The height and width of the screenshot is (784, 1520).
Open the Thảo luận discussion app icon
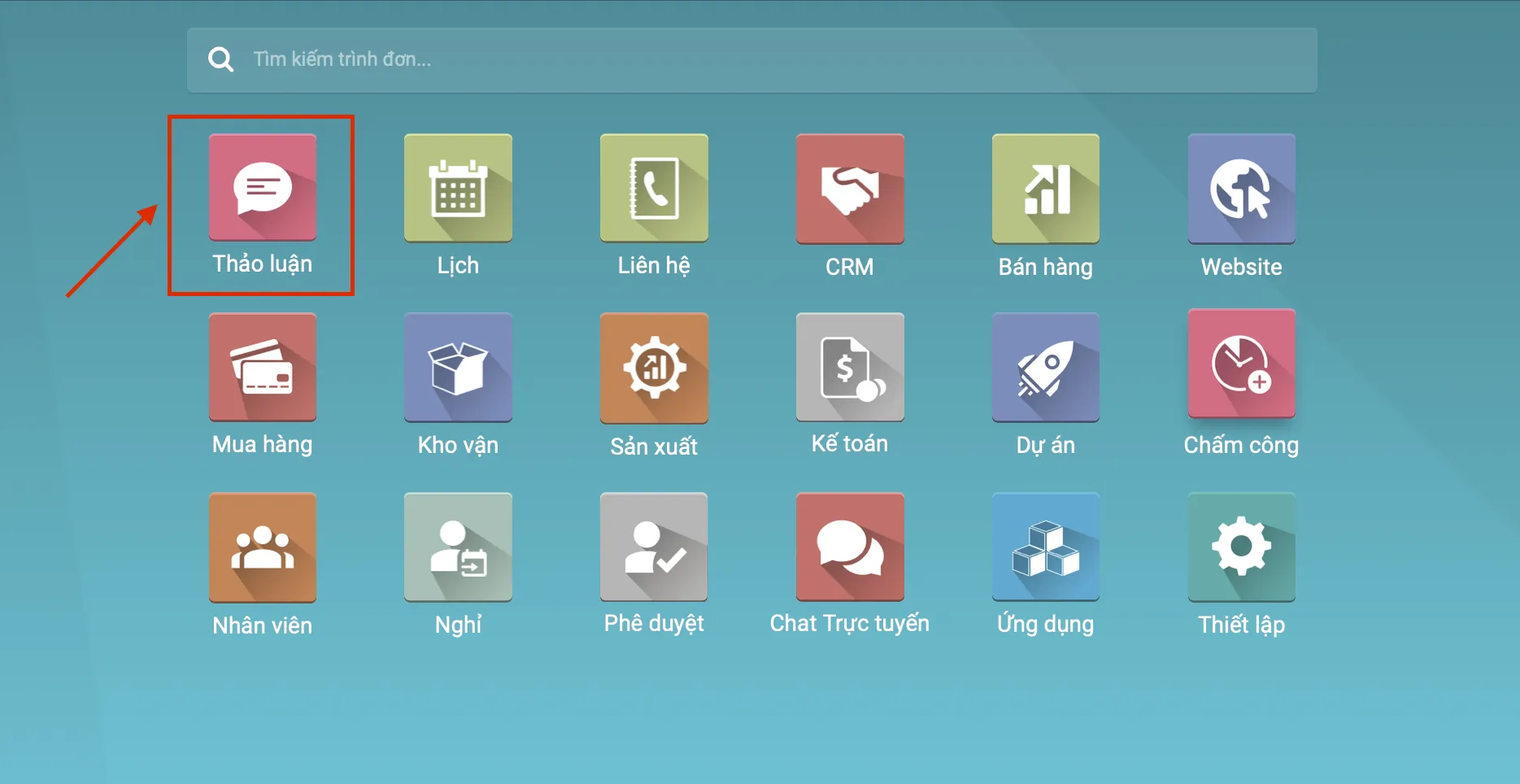pyautogui.click(x=262, y=187)
